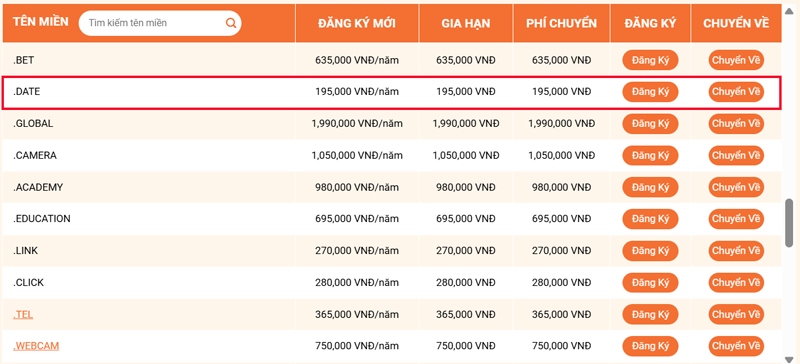Click the scrollbar up arrow
This screenshot has height=364, width=800.
pos(789,4)
